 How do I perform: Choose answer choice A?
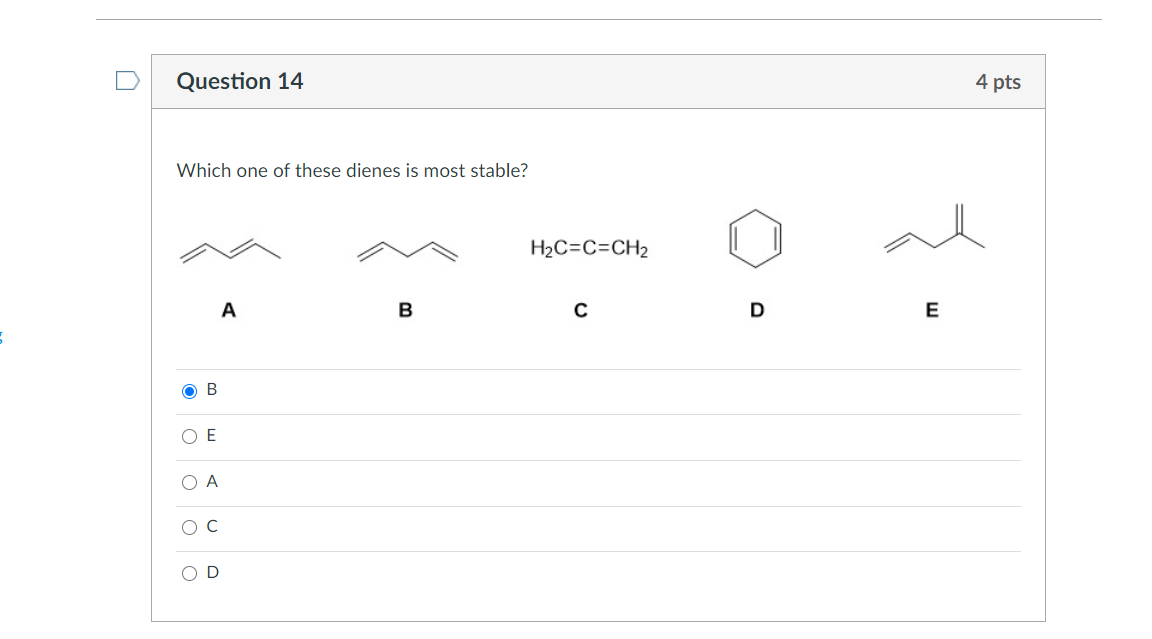pyautogui.click(x=190, y=482)
